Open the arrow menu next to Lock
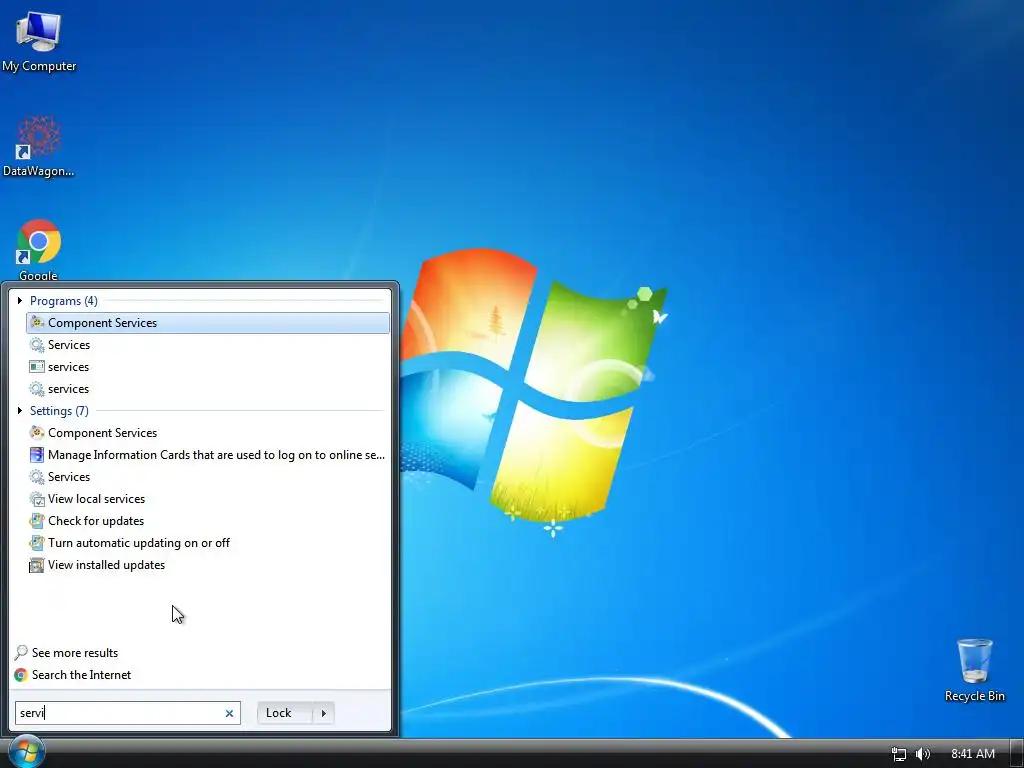1024x768 pixels. coord(323,712)
